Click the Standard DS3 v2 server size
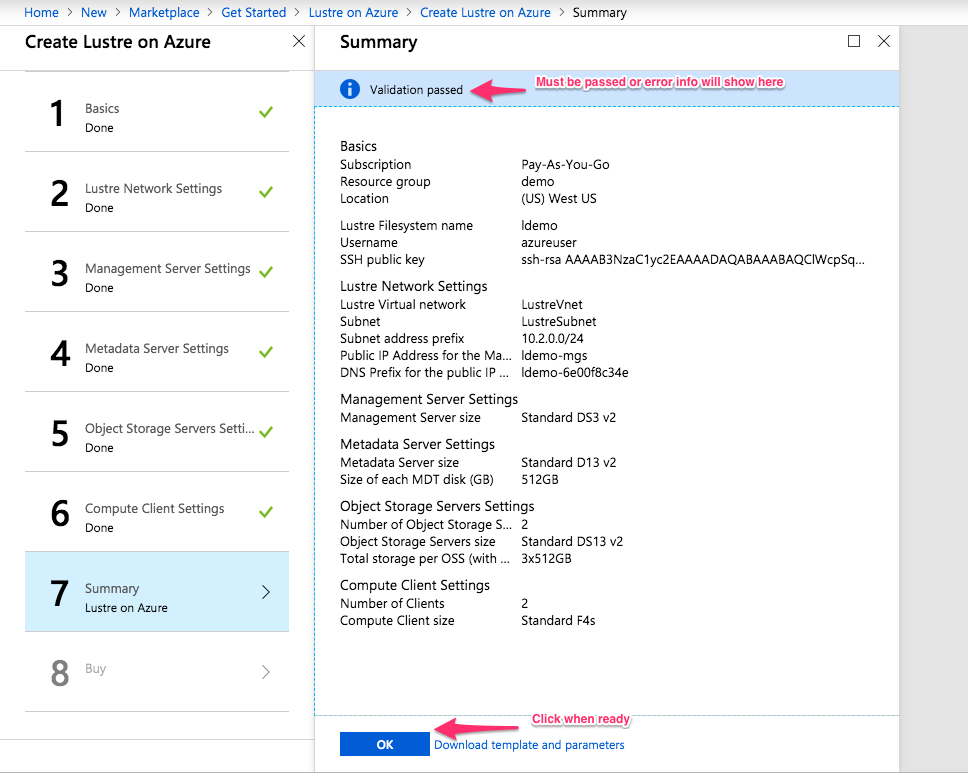This screenshot has width=968, height=773. coord(569,417)
